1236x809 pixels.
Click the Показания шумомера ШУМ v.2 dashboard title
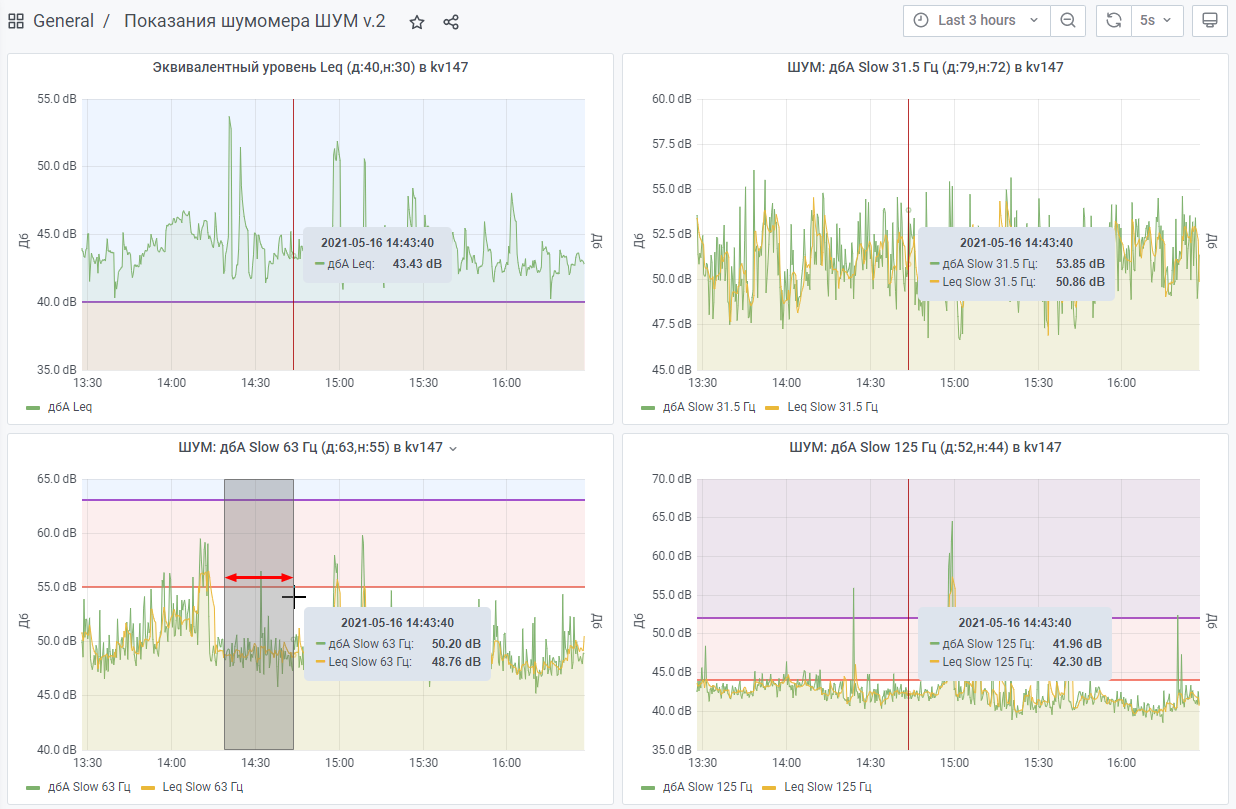255,21
